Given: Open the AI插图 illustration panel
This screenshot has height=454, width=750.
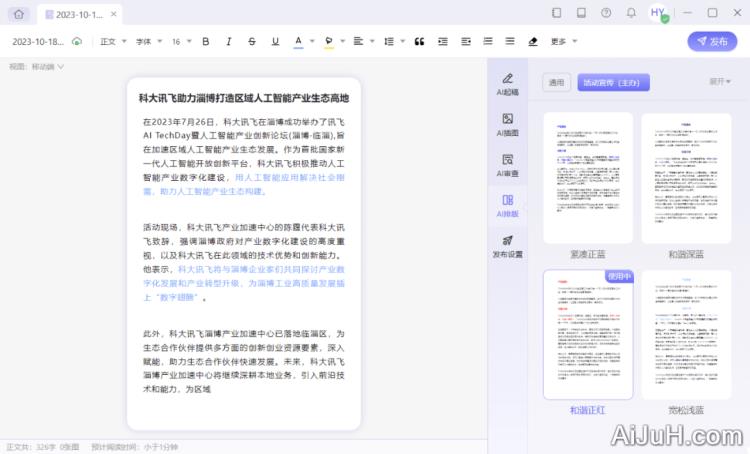Looking at the screenshot, I should tap(508, 124).
